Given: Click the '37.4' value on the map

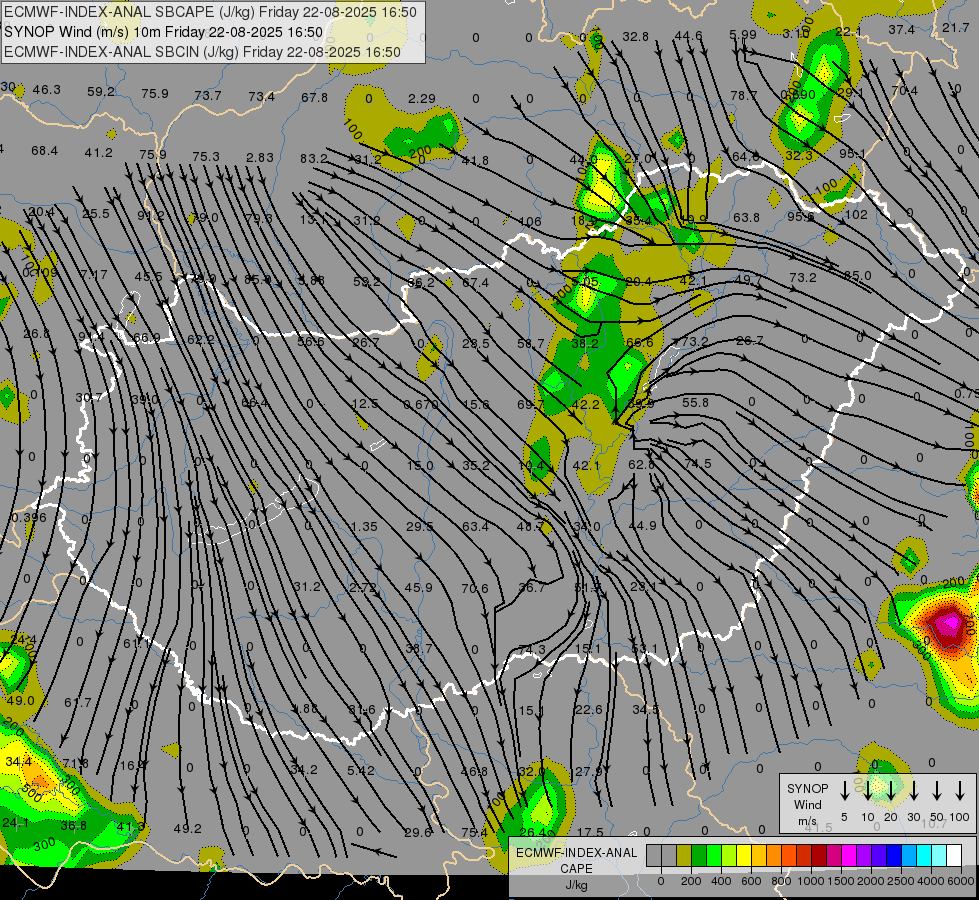Looking at the screenshot, I should pyautogui.click(x=902, y=30).
